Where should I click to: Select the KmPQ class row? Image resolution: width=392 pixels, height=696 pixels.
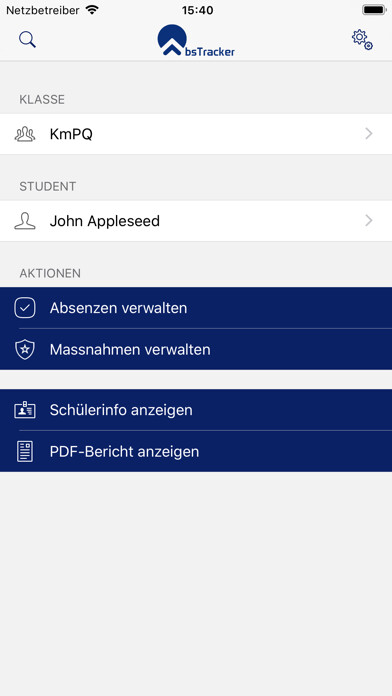click(196, 134)
